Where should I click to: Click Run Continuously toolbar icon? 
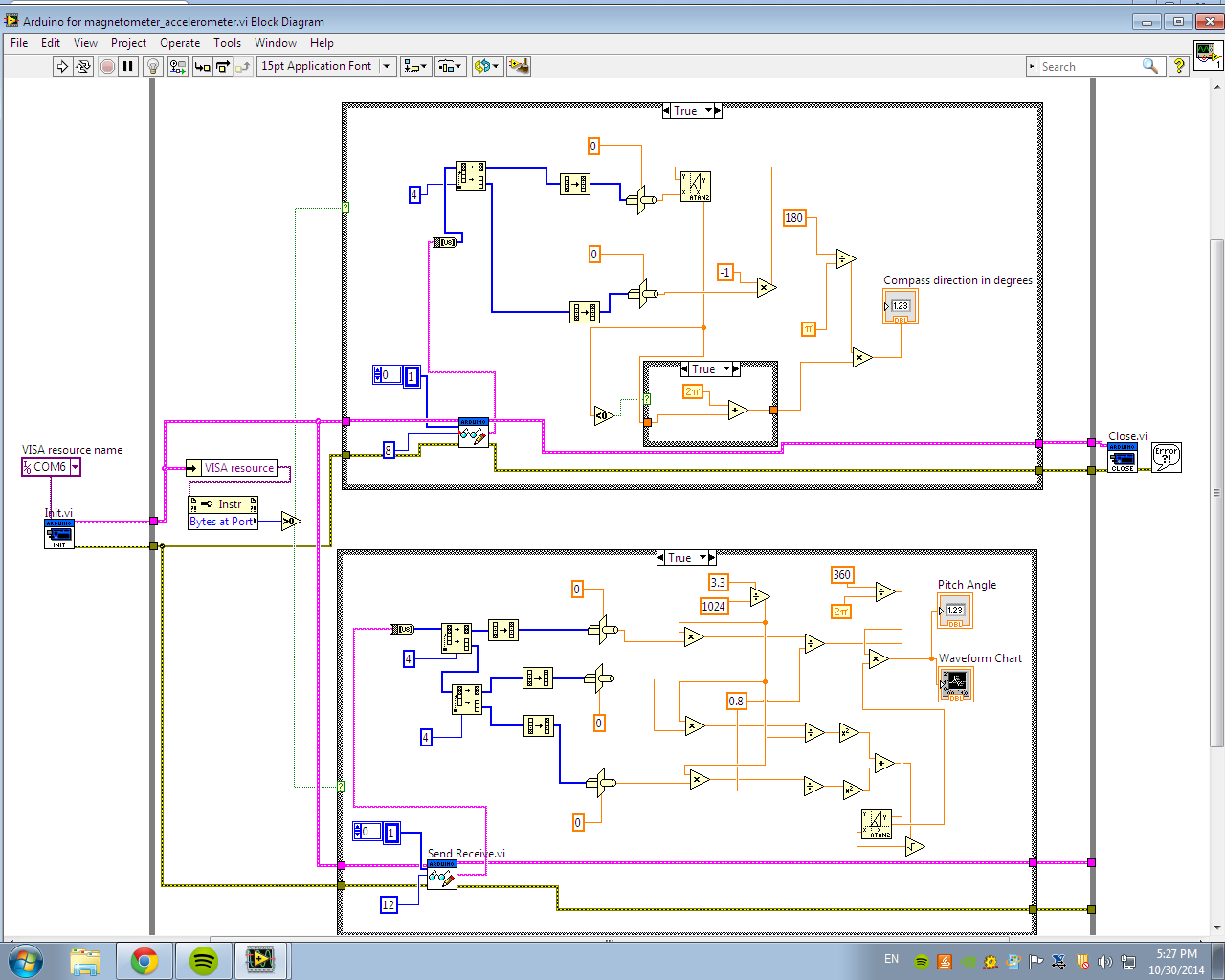(83, 66)
